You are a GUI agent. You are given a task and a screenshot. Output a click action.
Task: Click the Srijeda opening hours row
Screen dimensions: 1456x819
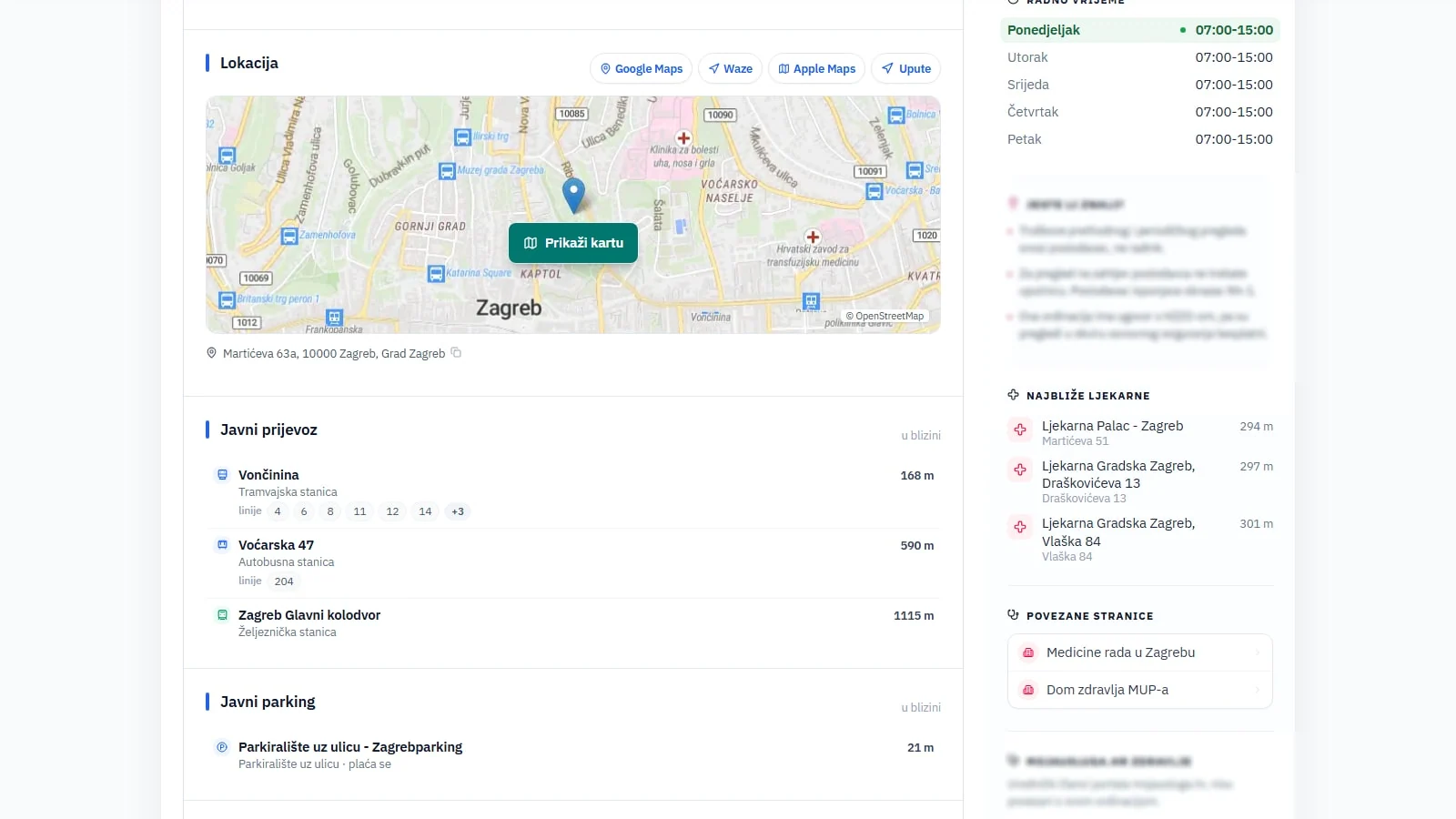[x=1140, y=85]
